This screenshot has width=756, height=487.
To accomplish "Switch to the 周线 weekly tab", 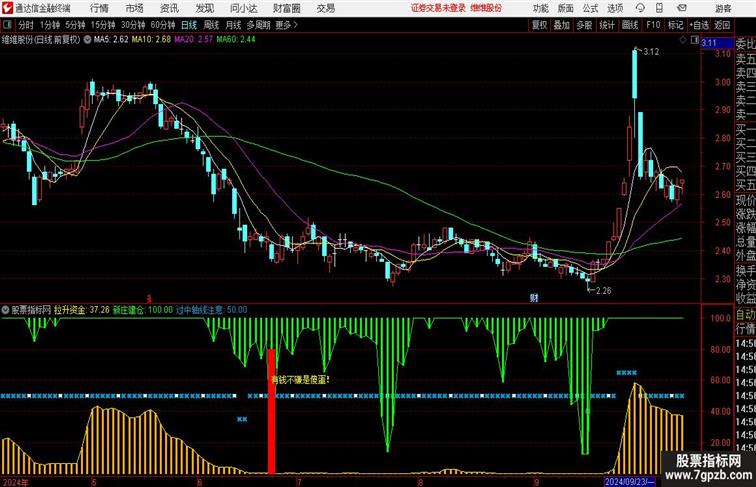I will [211, 25].
